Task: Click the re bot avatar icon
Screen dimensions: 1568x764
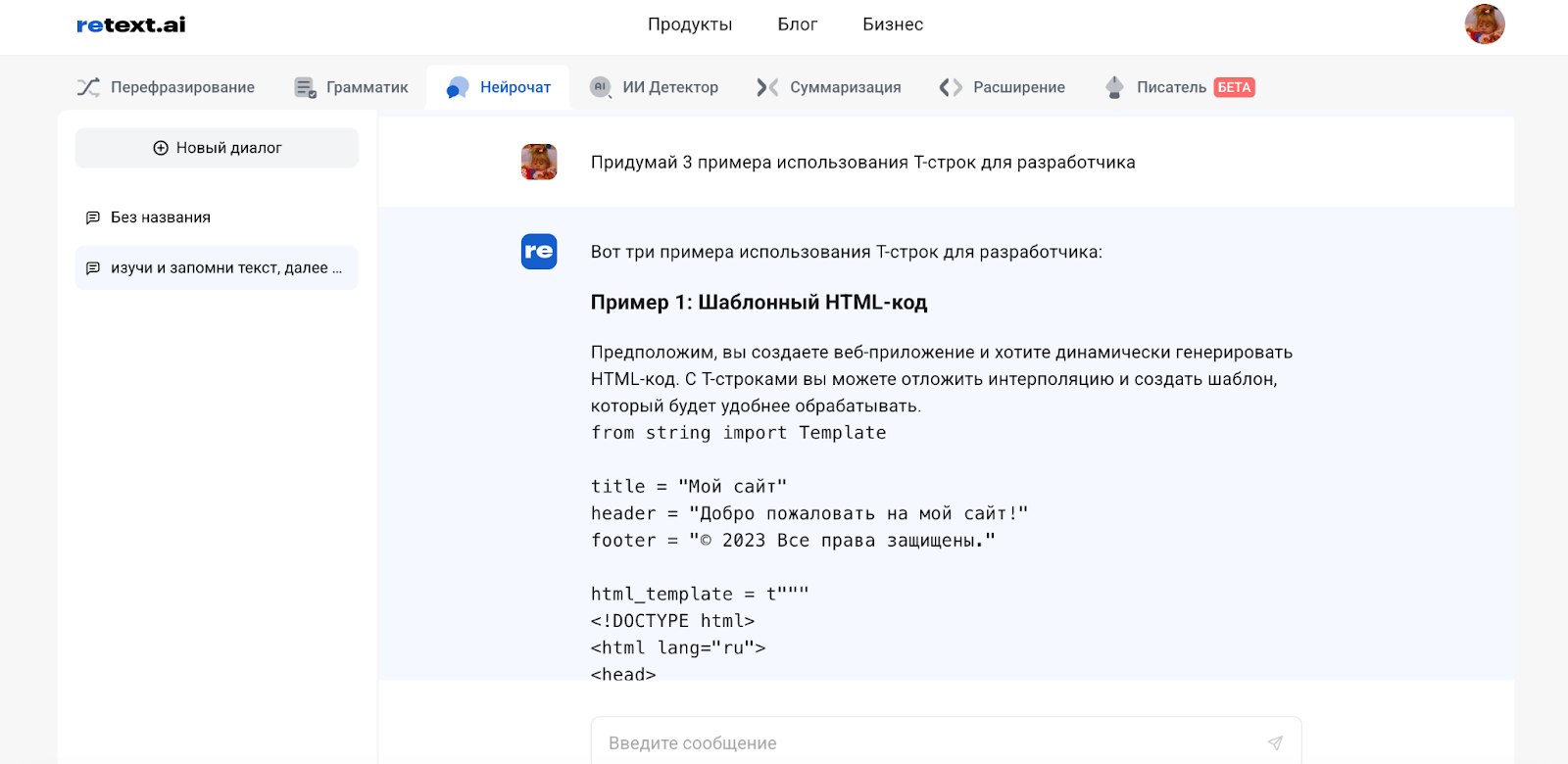Action: coord(539,252)
